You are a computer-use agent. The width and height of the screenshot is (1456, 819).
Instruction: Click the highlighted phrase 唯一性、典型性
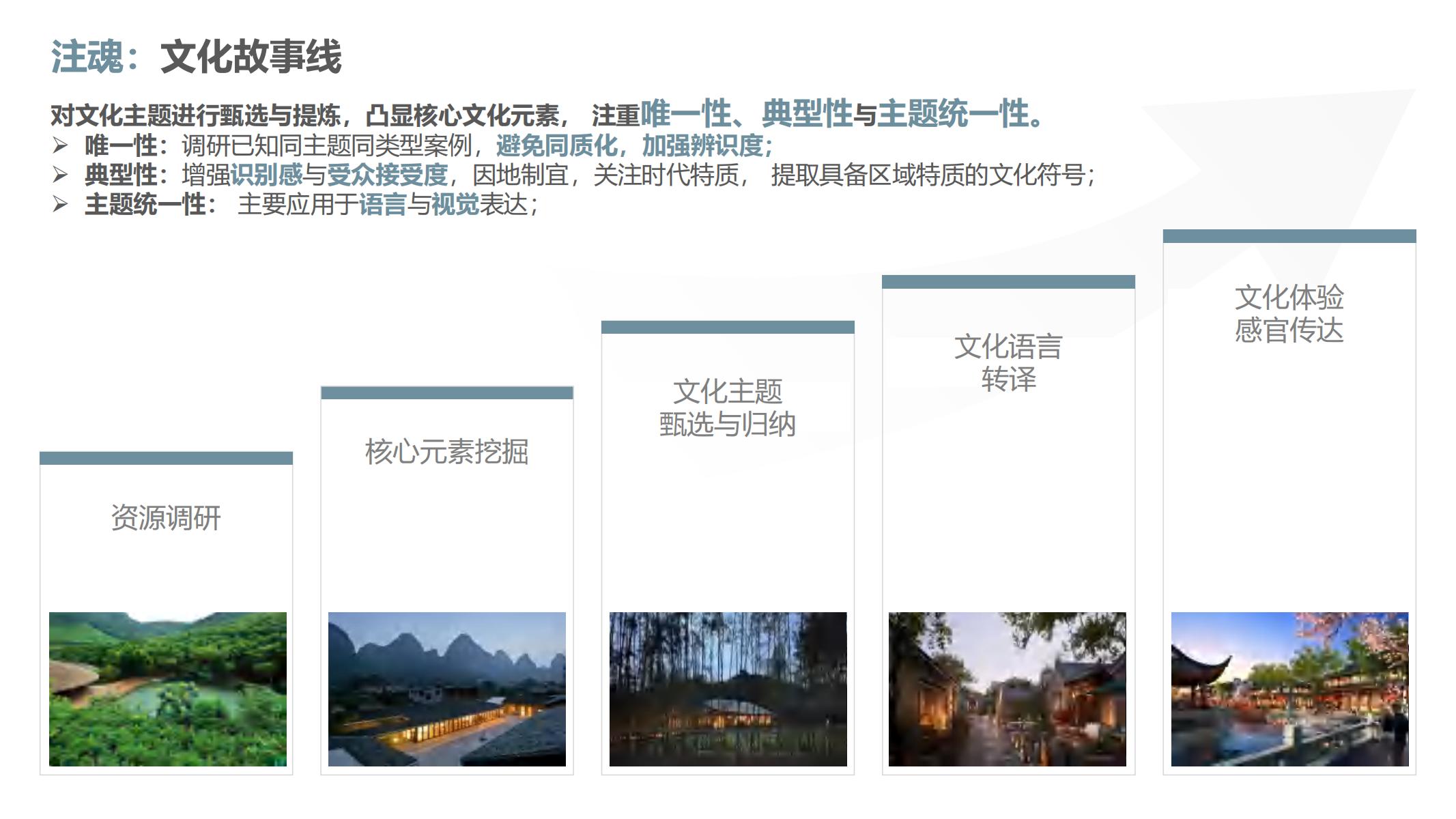[x=746, y=113]
